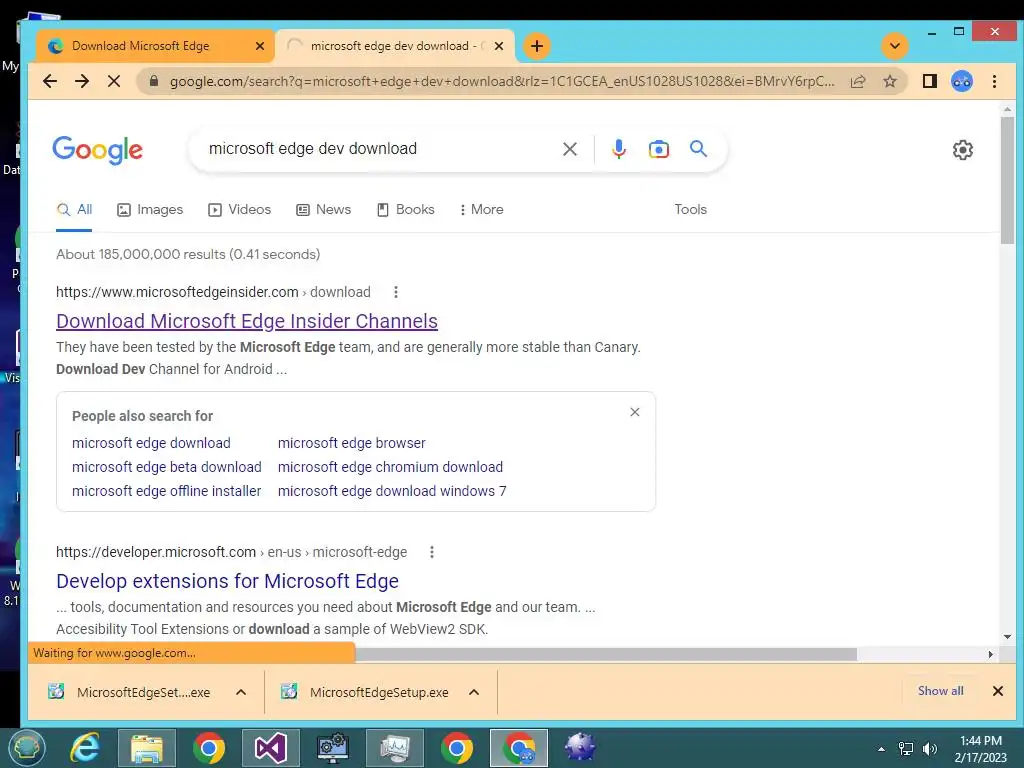Click the Windows Start button
This screenshot has height=768, width=1024.
(26, 748)
